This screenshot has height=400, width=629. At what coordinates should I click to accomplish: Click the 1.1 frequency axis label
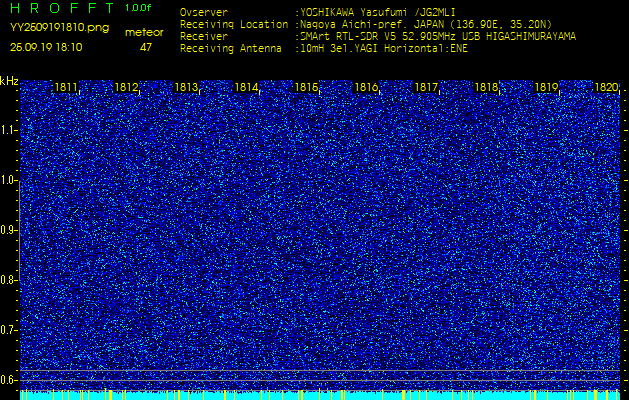(8, 130)
